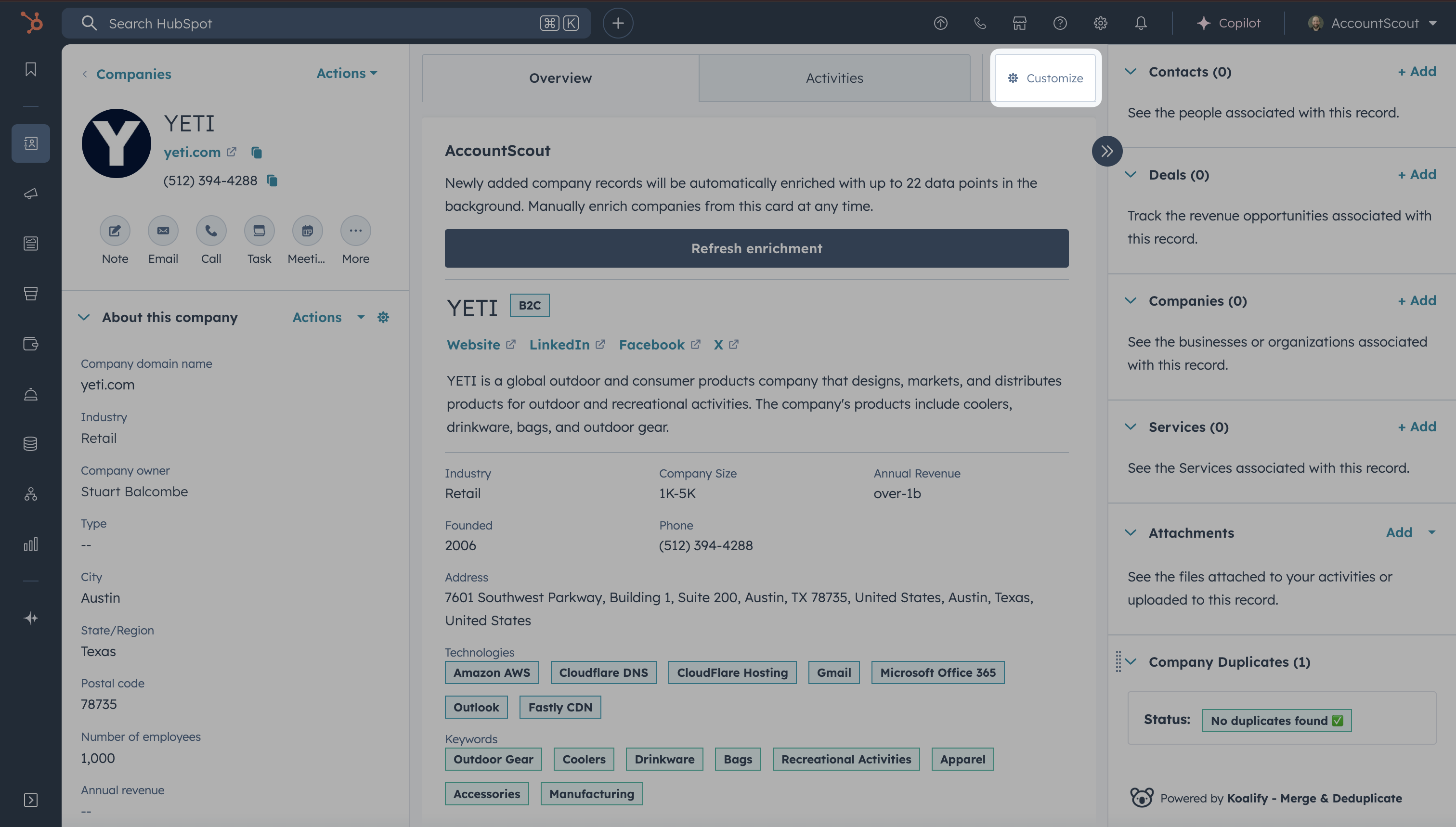1456x827 pixels.
Task: Open the Breeze AI sparkle sidebar icon
Action: tap(31, 618)
